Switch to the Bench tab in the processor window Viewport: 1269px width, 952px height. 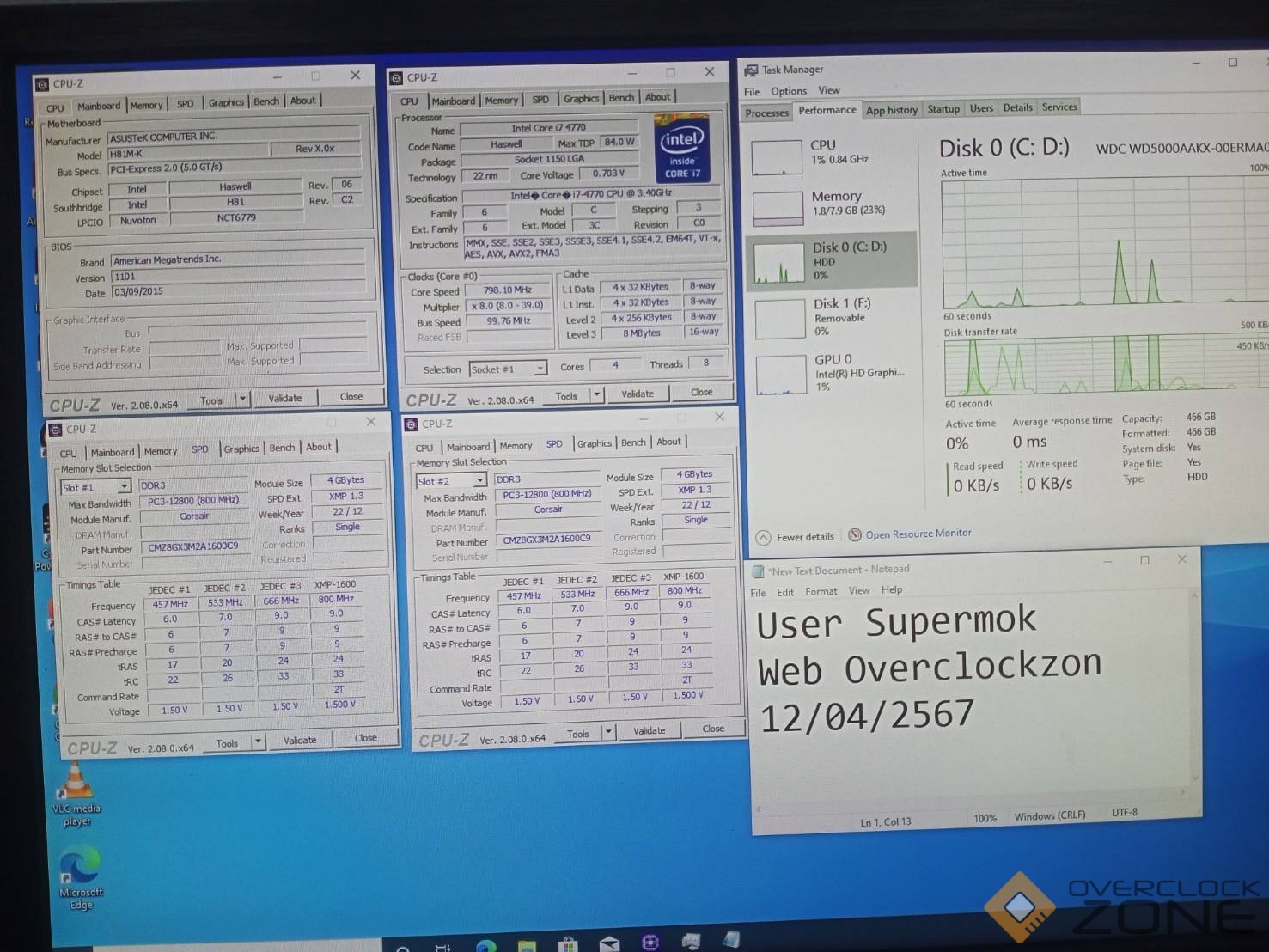621,98
